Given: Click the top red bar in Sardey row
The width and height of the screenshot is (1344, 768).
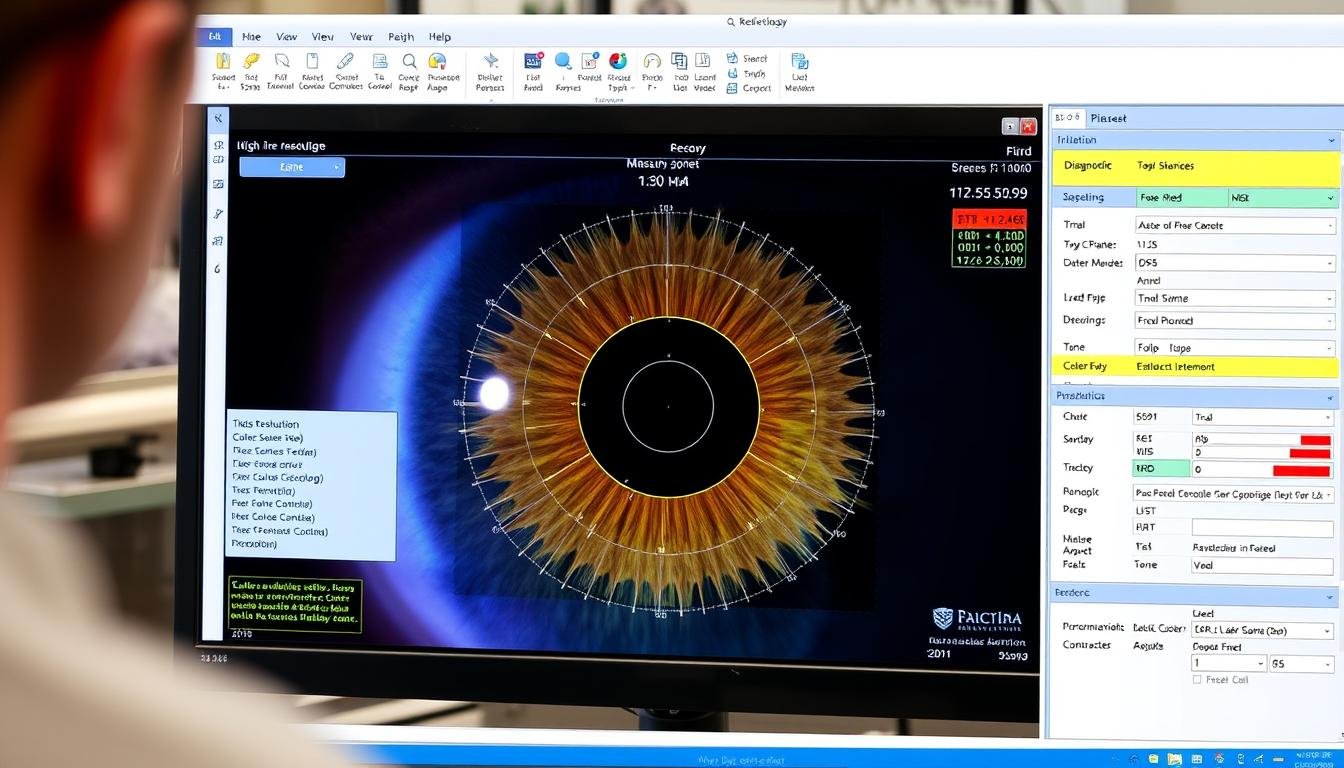Looking at the screenshot, I should tap(1314, 440).
